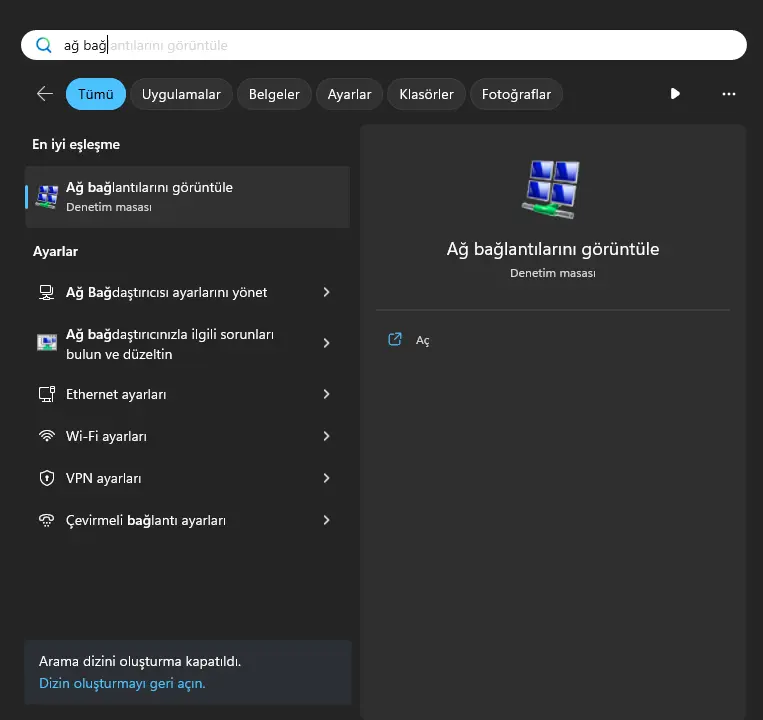The height and width of the screenshot is (720, 763).
Task: Switch to the Ayarlar filter tab
Action: coord(349,94)
